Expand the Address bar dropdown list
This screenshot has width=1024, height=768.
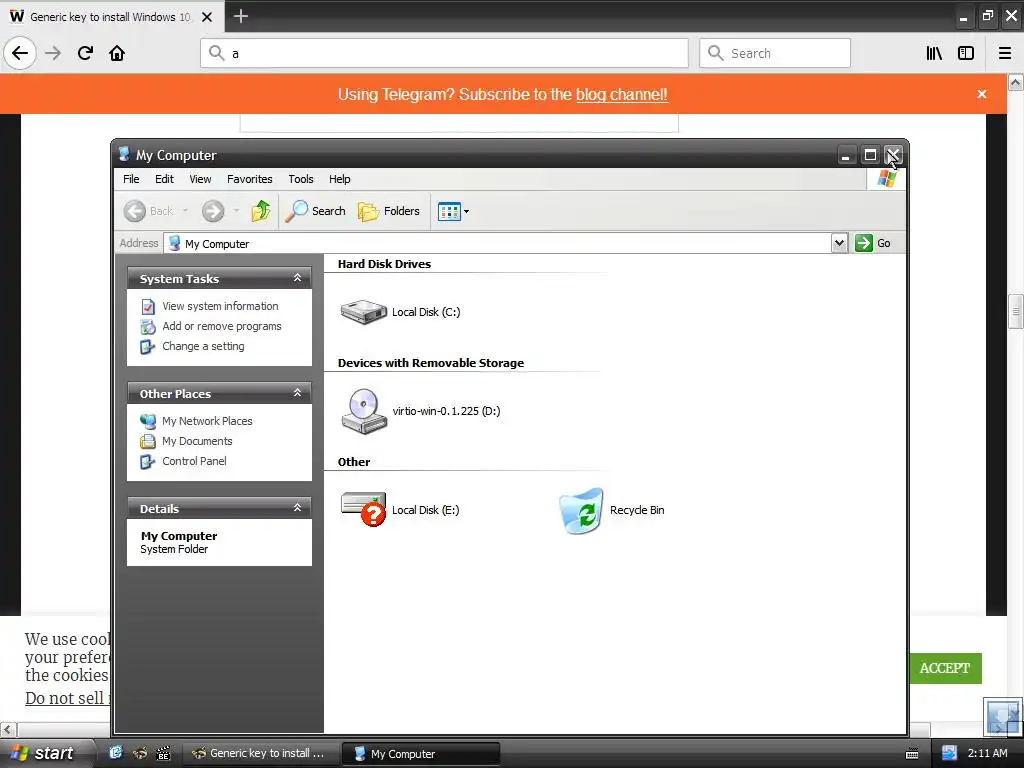[x=839, y=243]
